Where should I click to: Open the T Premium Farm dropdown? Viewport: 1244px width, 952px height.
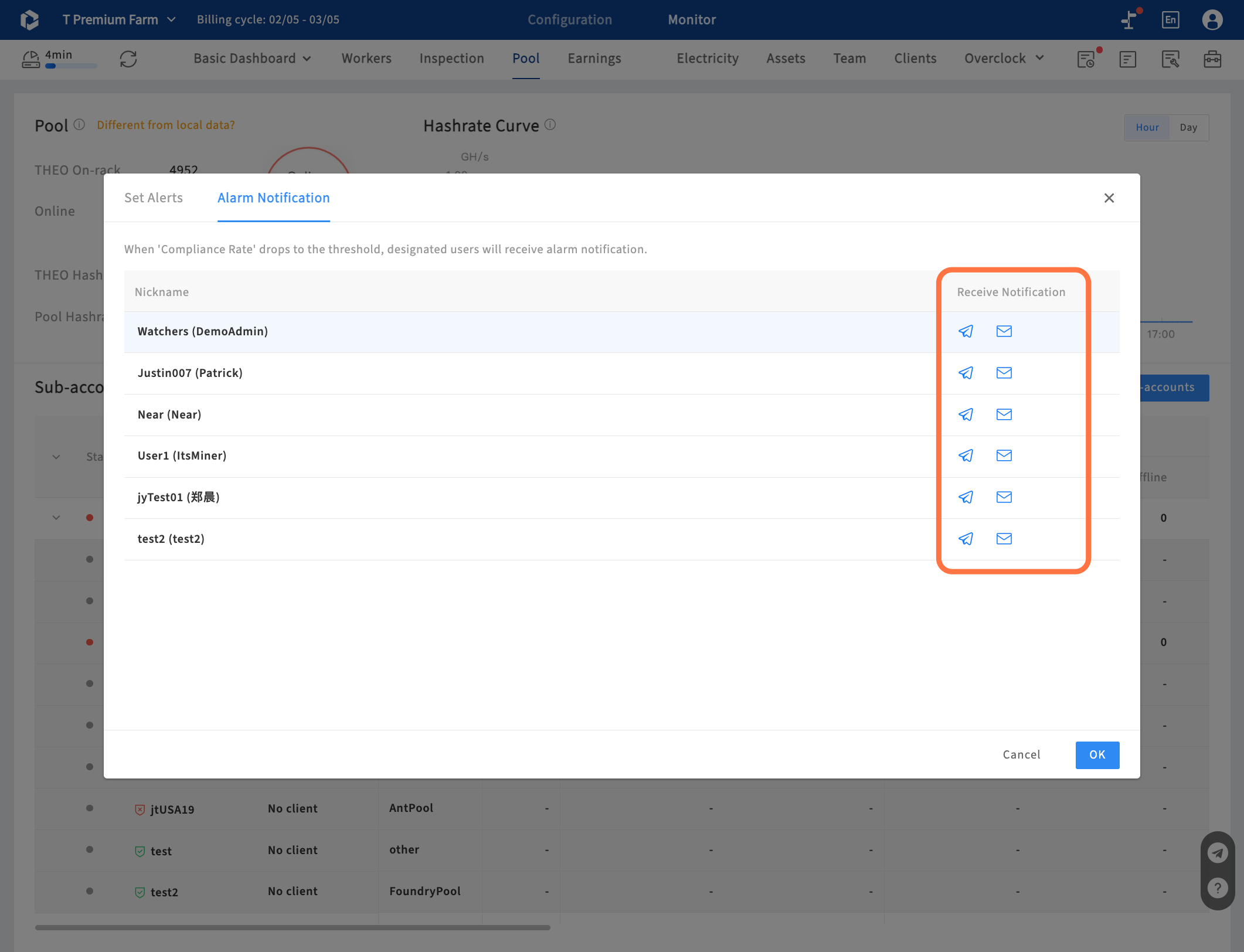click(x=119, y=20)
